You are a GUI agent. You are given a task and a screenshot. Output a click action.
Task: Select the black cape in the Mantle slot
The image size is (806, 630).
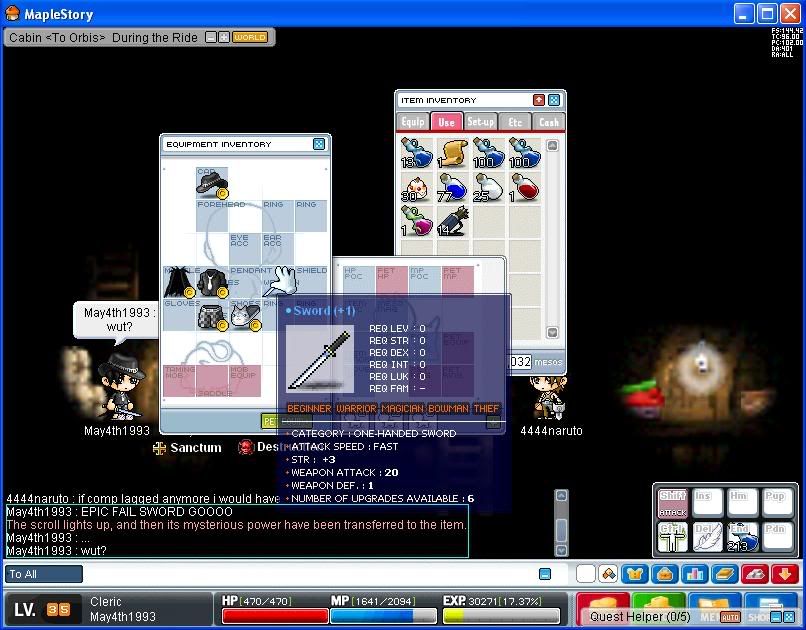[179, 282]
